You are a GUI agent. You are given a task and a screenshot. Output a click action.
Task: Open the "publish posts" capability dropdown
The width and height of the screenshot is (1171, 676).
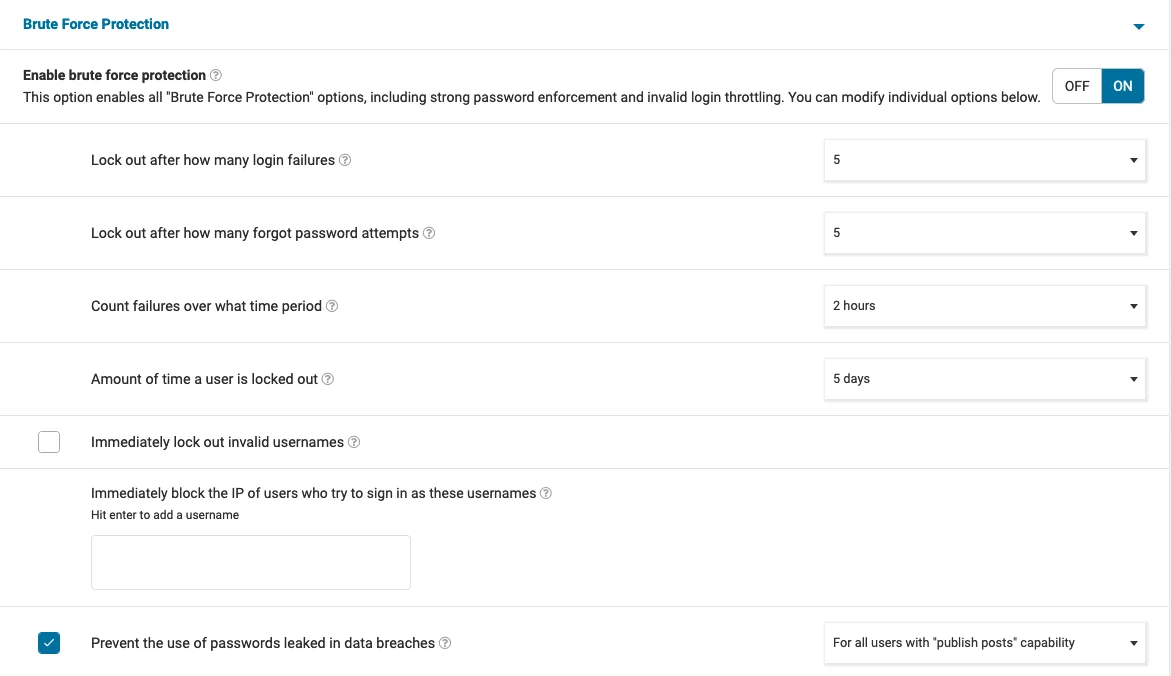[x=985, y=643]
